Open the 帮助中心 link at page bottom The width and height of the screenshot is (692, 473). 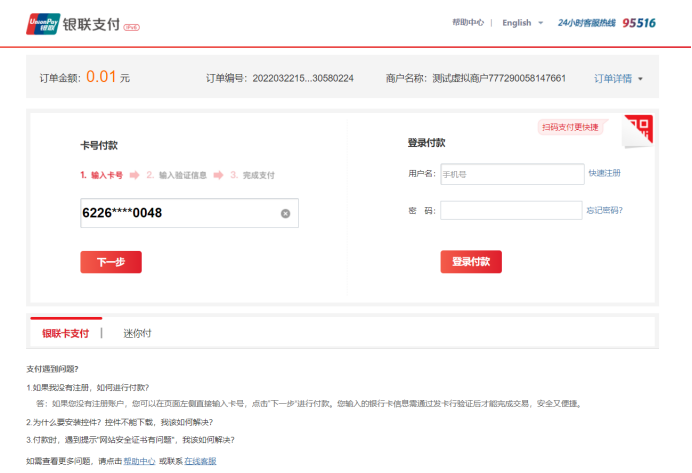[139, 461]
